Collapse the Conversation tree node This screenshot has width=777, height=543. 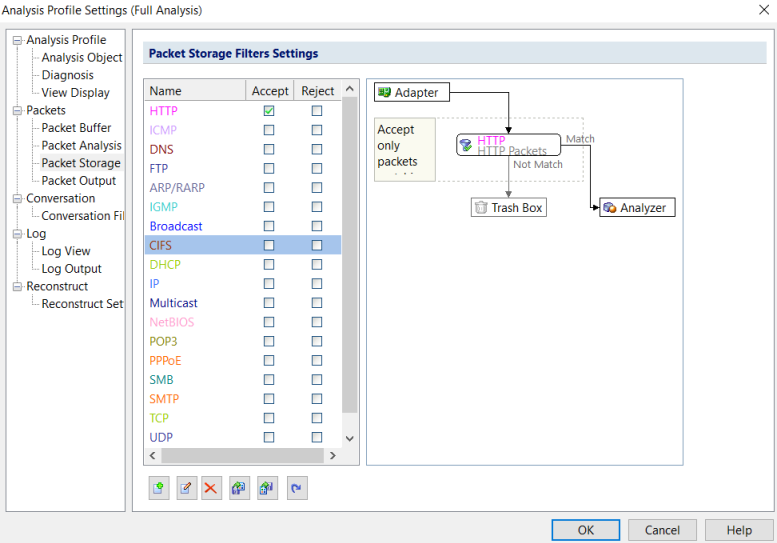click(x=17, y=199)
